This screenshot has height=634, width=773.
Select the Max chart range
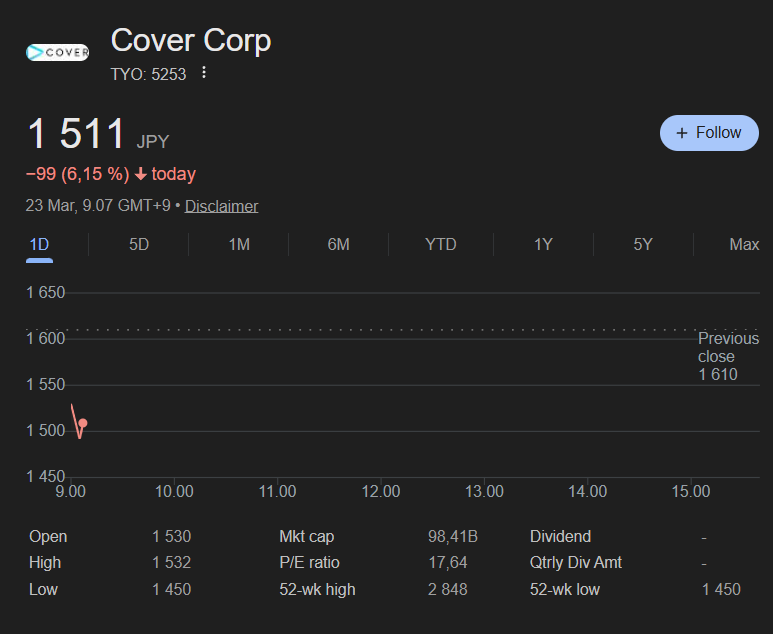point(744,245)
